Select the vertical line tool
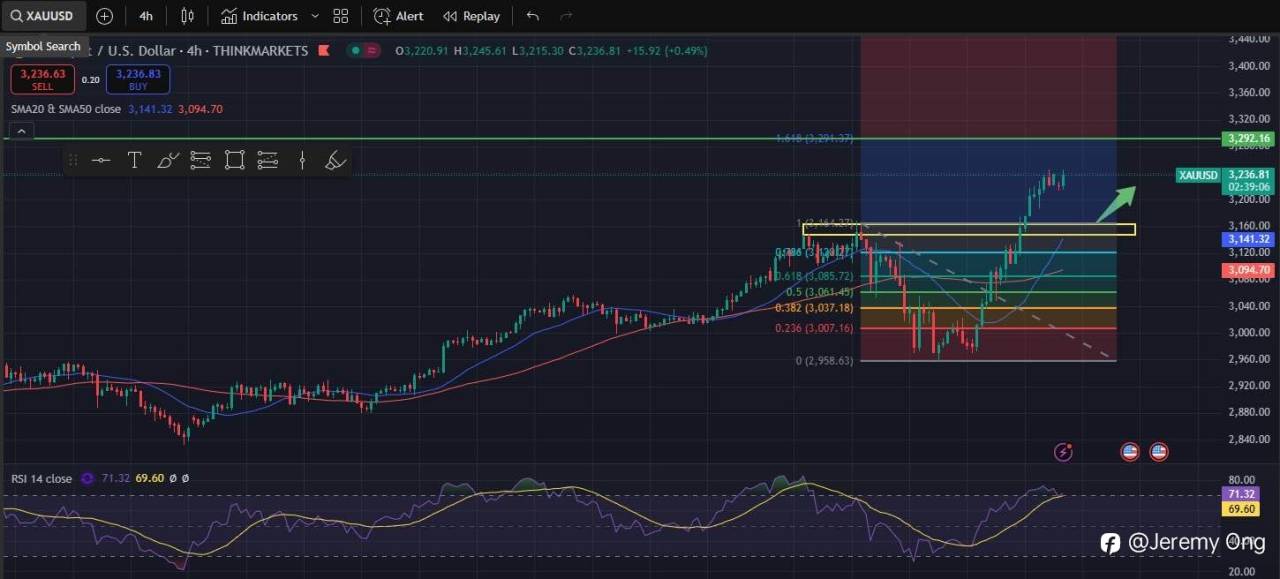The width and height of the screenshot is (1280, 579). 302,160
